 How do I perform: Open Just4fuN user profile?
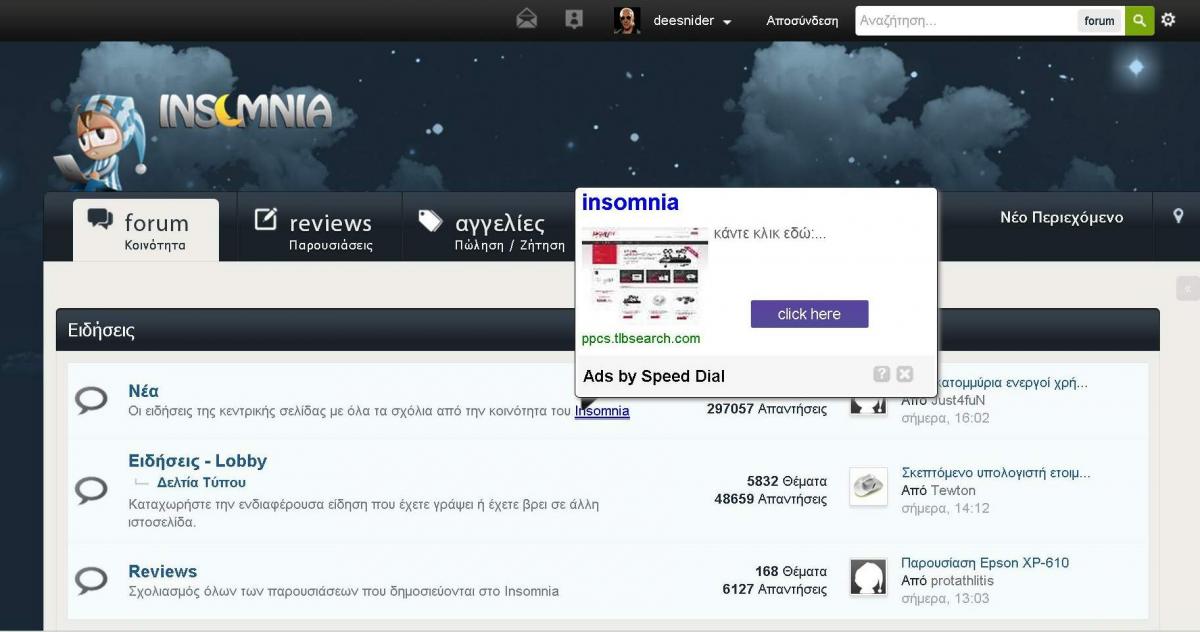(957, 400)
